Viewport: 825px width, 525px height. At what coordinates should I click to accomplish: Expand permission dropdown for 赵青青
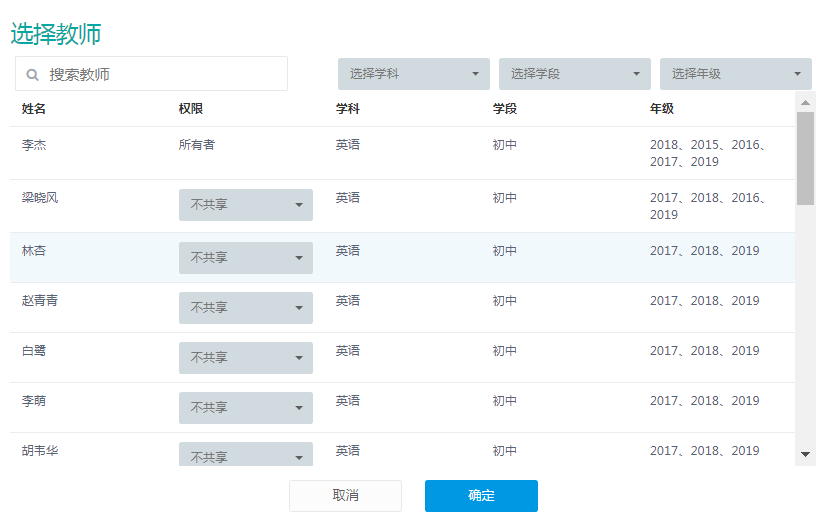[x=246, y=308]
